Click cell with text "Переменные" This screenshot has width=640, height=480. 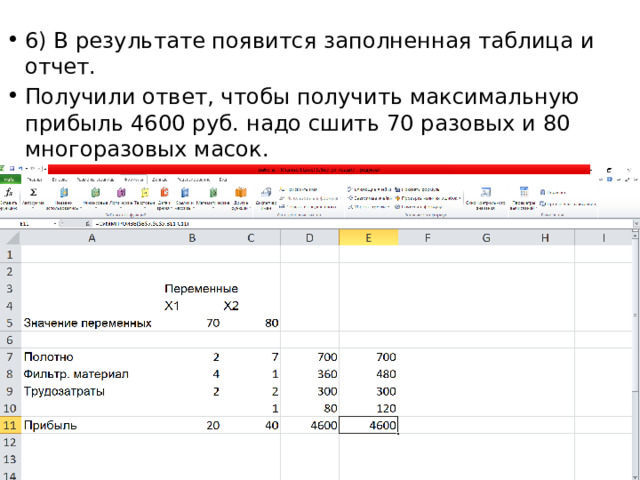point(201,289)
